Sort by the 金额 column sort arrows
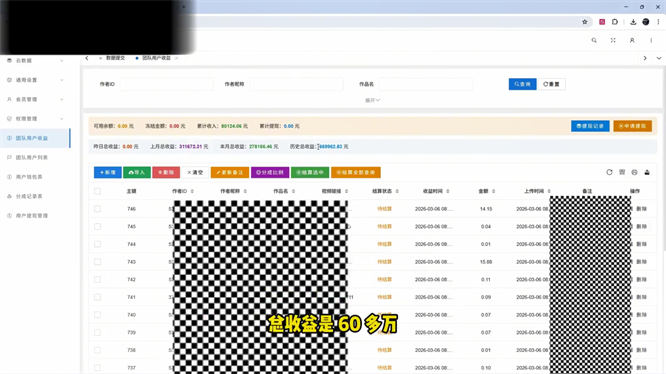Image resolution: width=666 pixels, height=374 pixels. (x=494, y=191)
